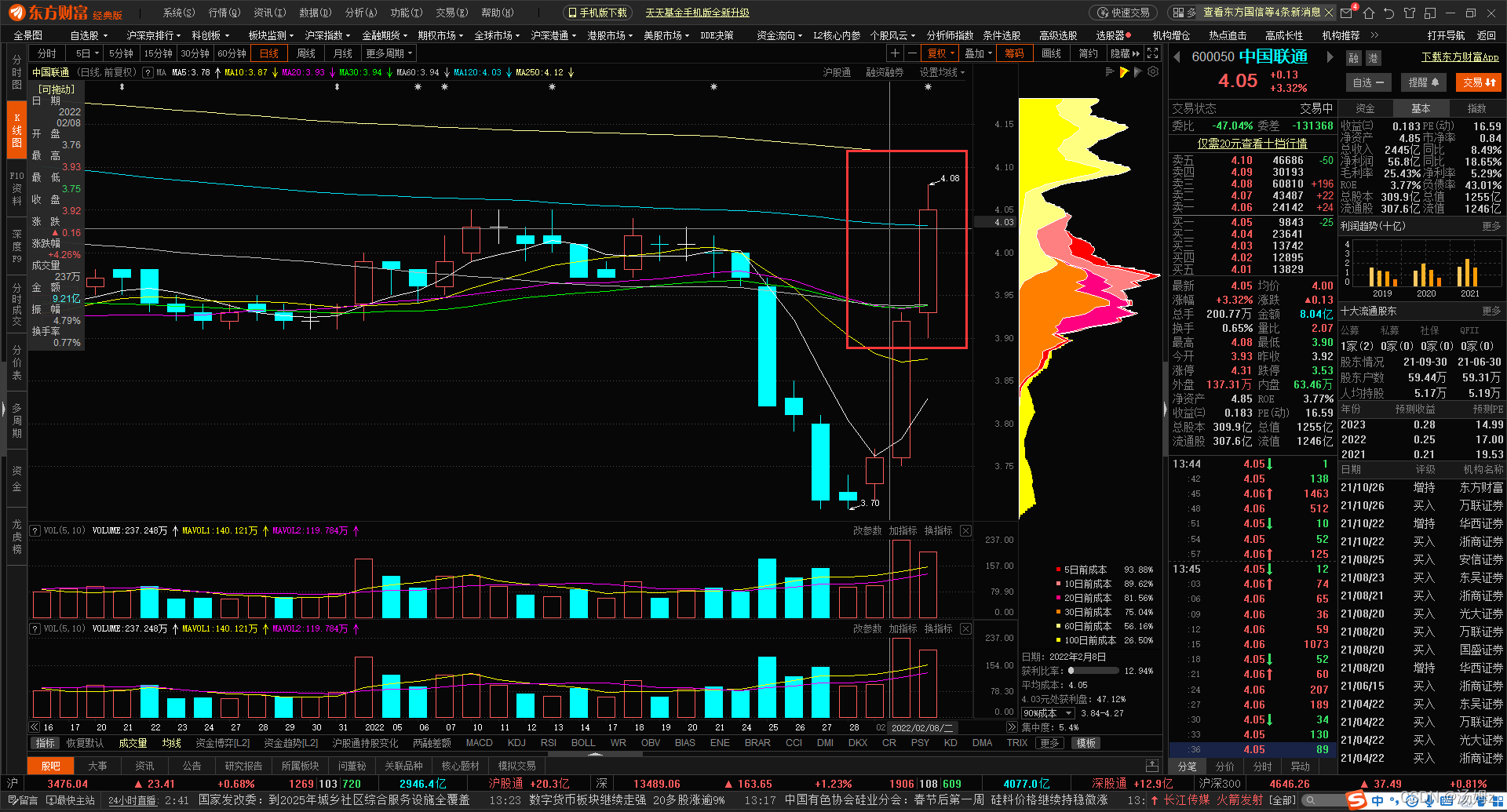Open the 90%成本 cost dropdown

coord(1048,713)
